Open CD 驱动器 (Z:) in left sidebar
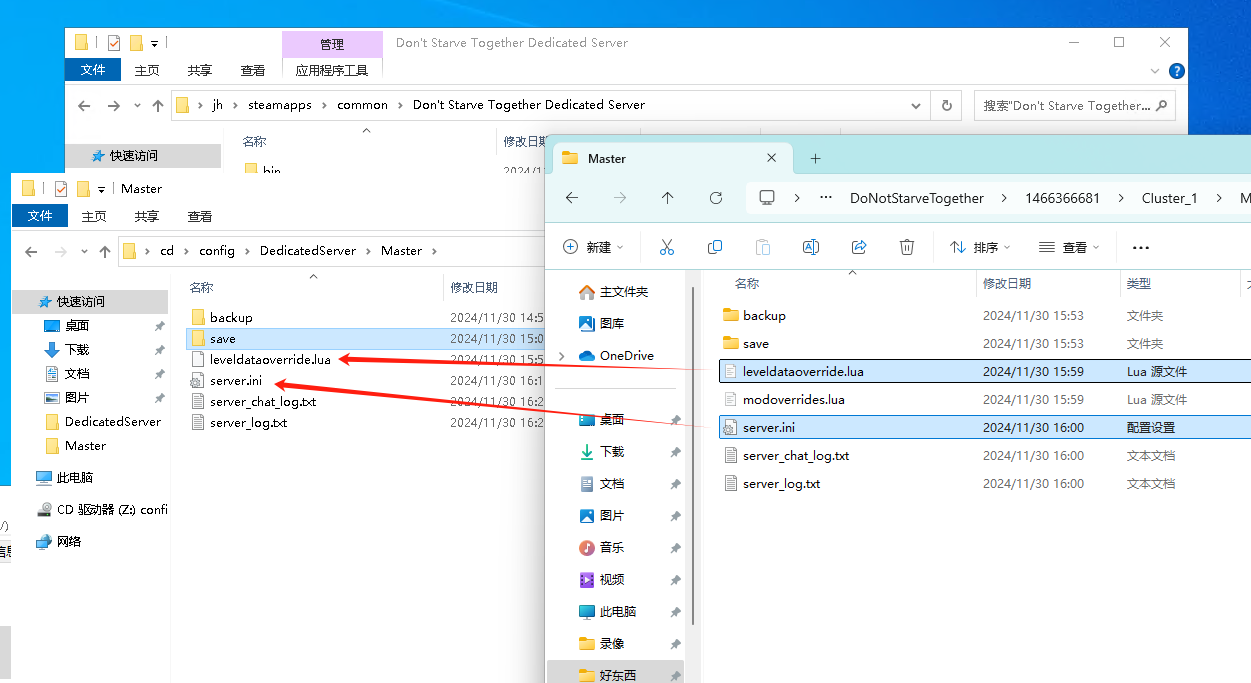This screenshot has height=683, width=1251. pyautogui.click(x=102, y=510)
